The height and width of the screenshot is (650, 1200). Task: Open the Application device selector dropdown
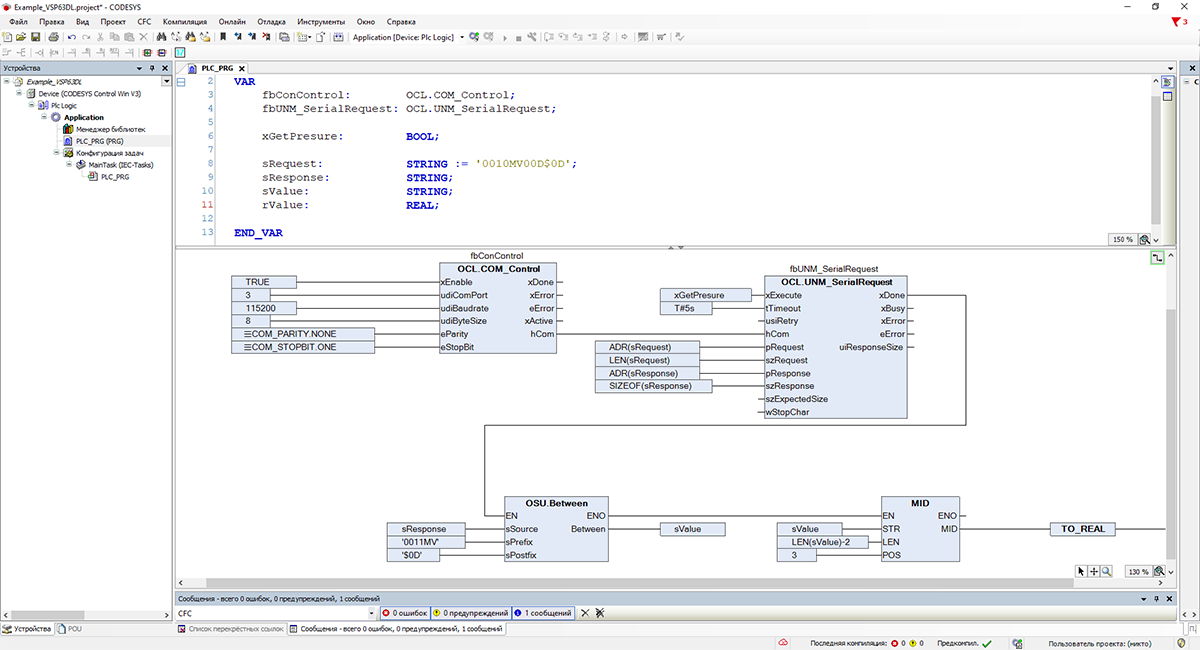coord(462,37)
